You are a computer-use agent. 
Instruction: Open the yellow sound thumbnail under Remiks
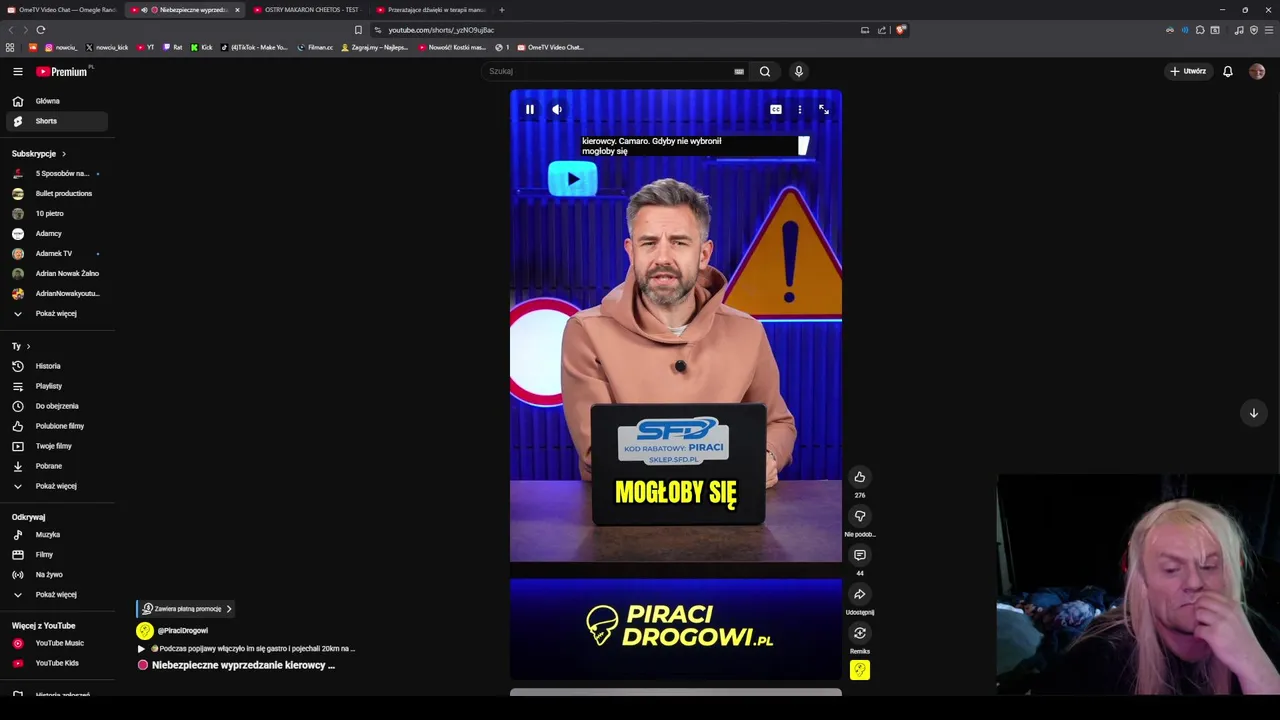point(860,670)
